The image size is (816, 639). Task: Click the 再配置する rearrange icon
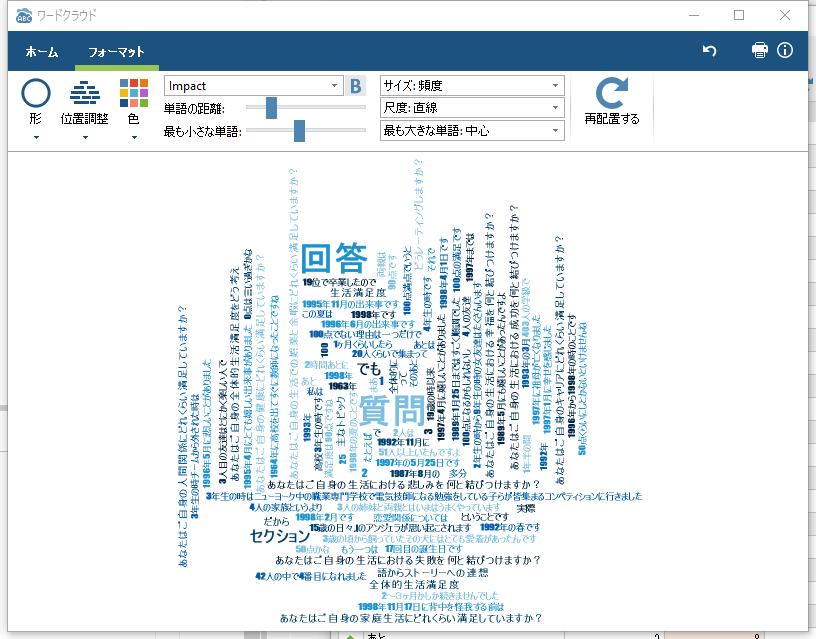click(611, 93)
